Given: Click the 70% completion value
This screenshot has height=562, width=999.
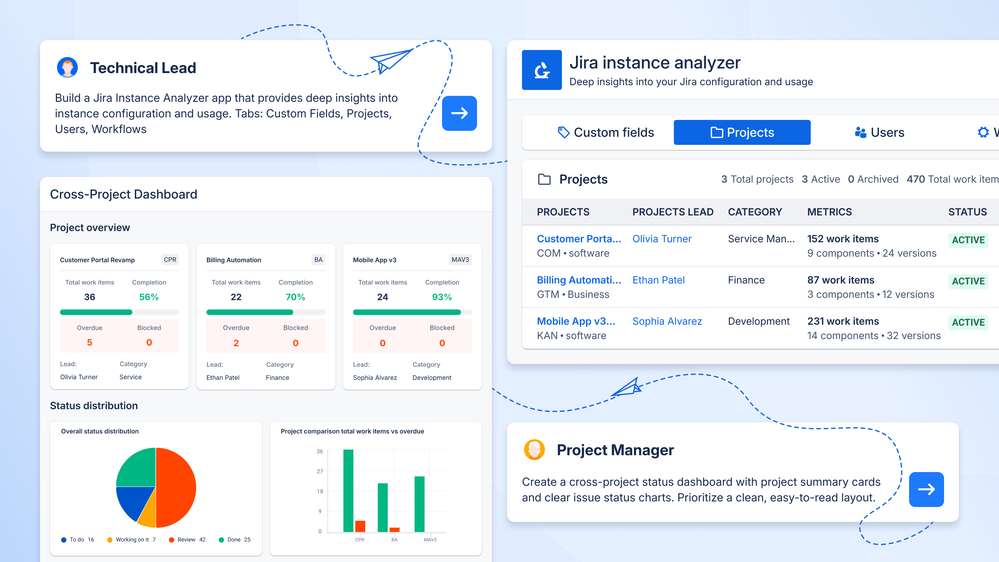Looking at the screenshot, I should [x=296, y=297].
